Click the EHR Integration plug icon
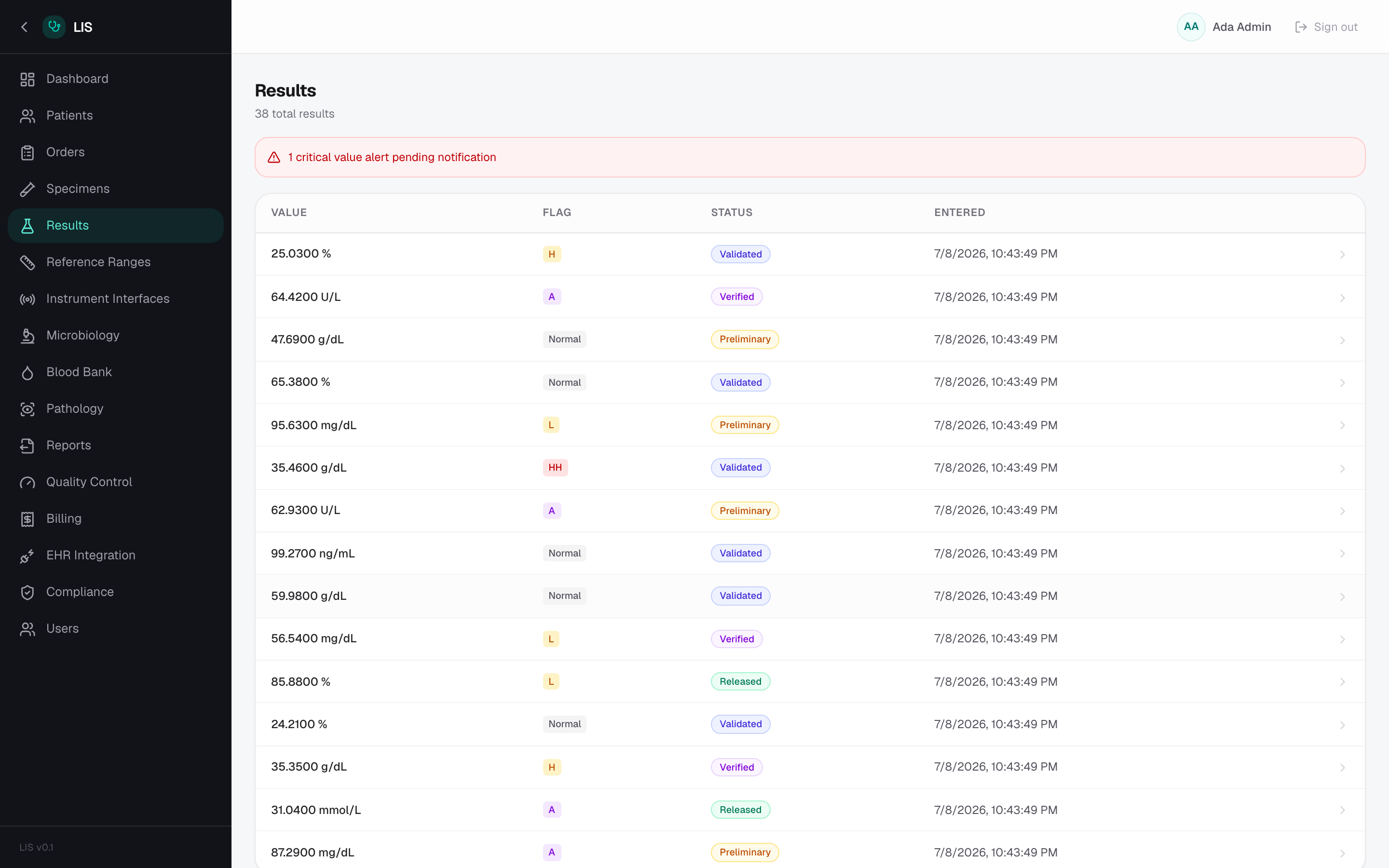Image resolution: width=1389 pixels, height=868 pixels. pos(27,556)
